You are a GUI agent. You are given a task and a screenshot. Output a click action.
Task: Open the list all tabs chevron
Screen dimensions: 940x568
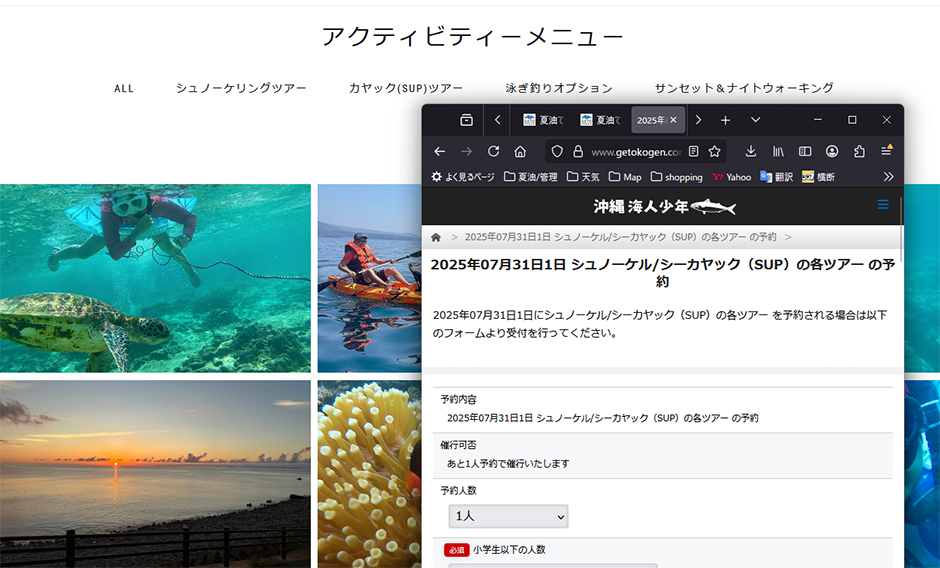[x=755, y=120]
